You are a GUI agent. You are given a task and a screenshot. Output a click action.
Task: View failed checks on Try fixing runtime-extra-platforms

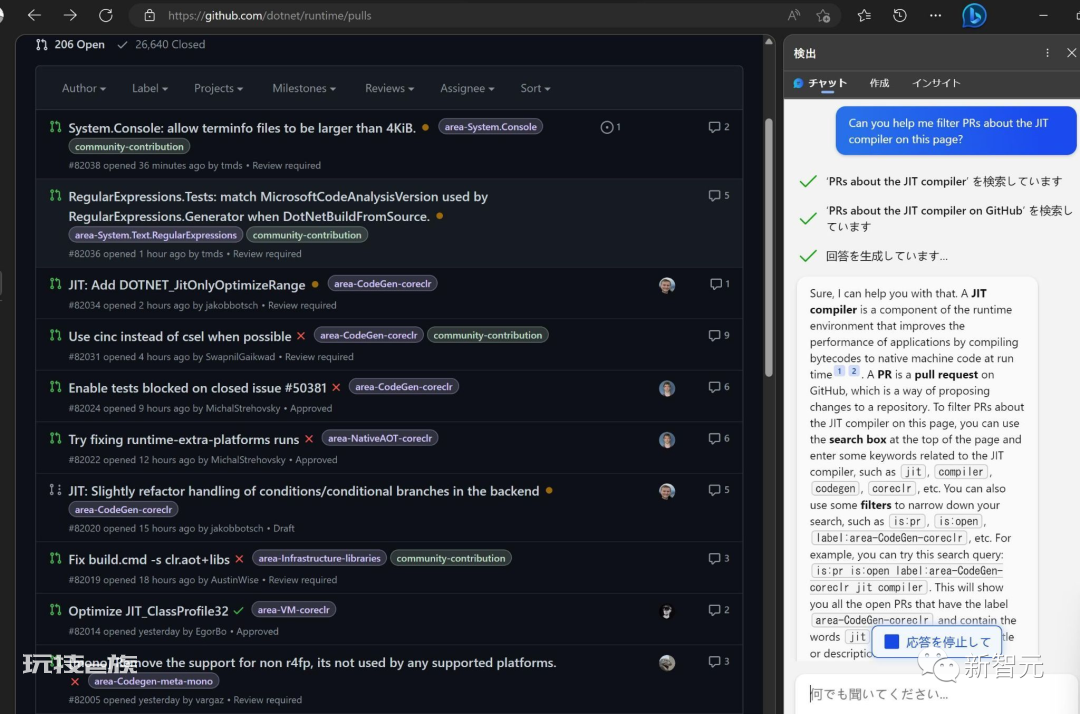pyautogui.click(x=309, y=439)
